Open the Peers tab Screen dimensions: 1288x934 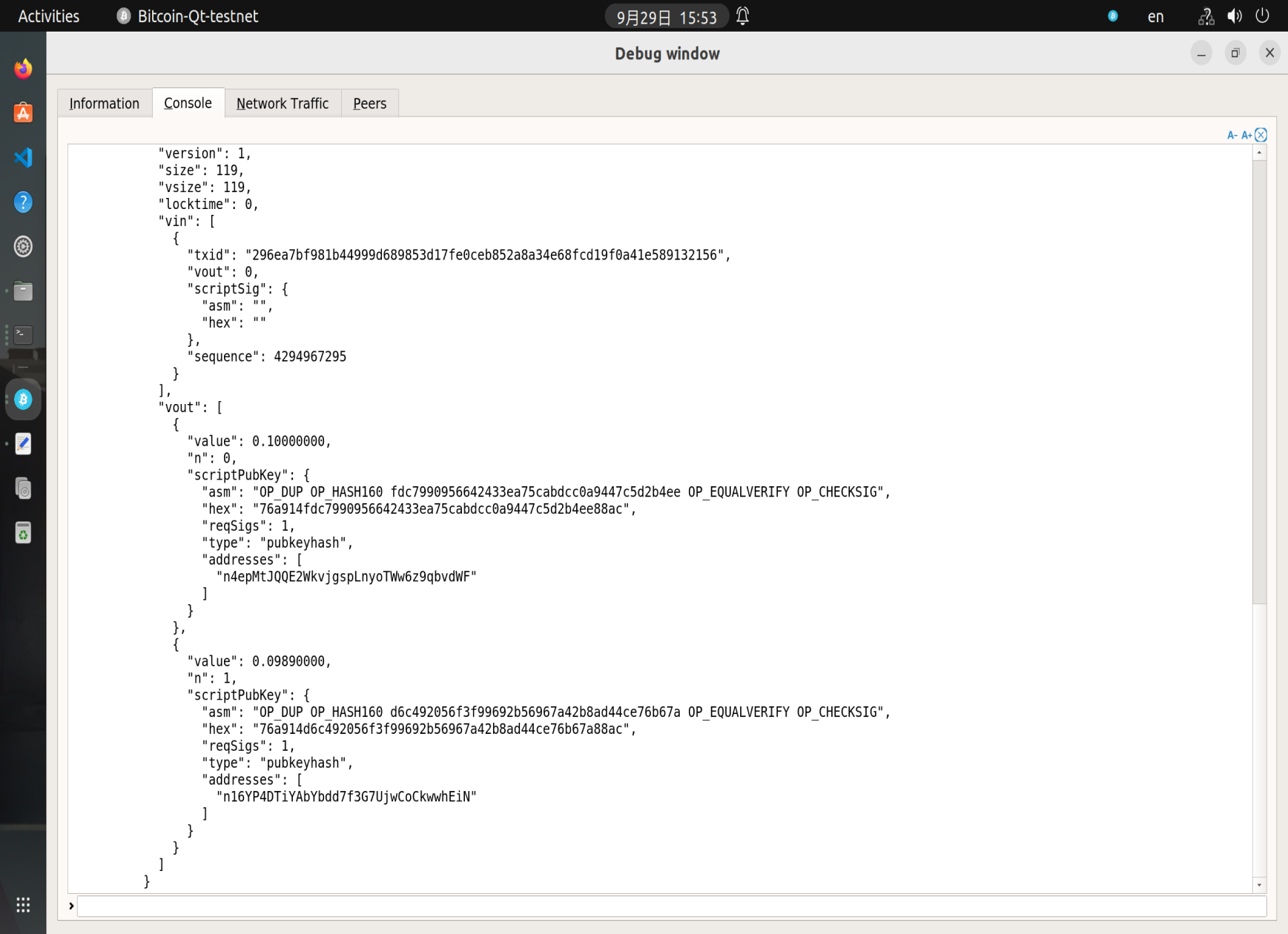tap(369, 104)
